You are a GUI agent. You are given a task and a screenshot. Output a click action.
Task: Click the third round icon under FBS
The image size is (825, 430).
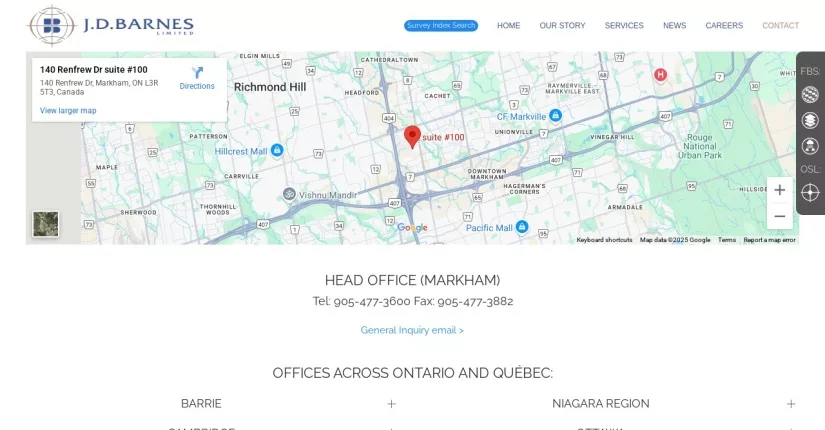810,146
